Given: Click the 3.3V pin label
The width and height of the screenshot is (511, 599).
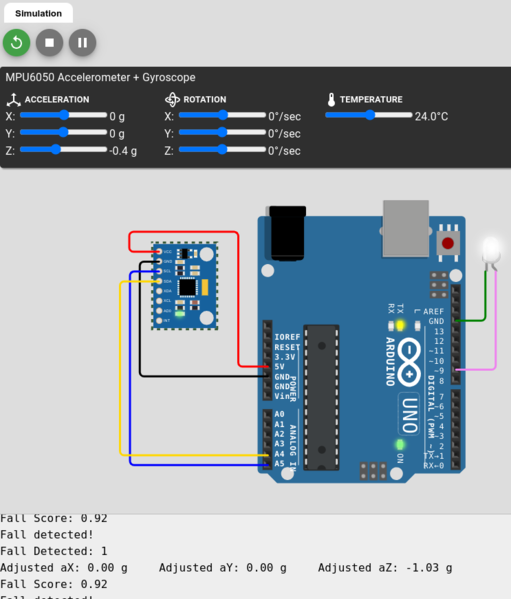Looking at the screenshot, I should 285,357.
